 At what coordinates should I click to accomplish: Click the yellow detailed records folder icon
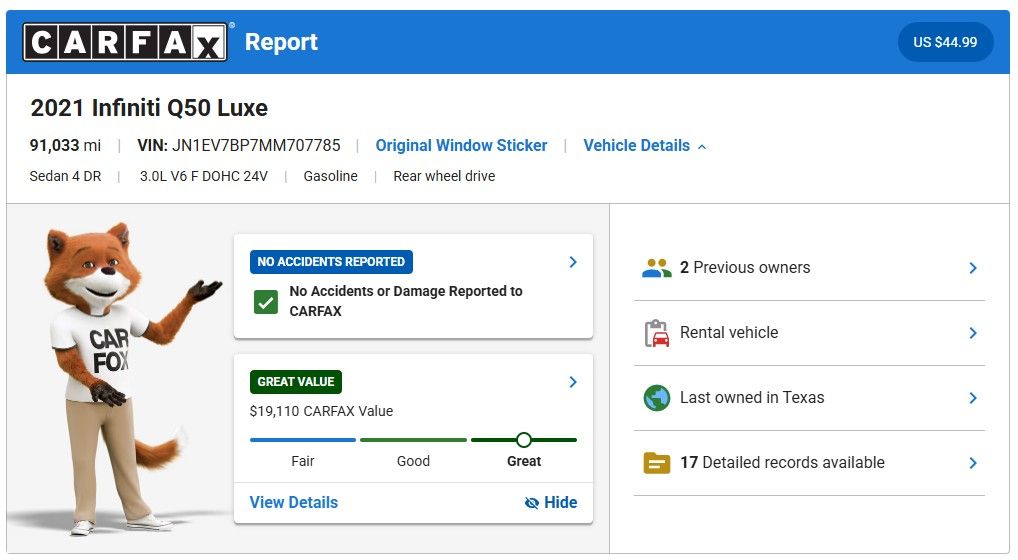coord(656,463)
